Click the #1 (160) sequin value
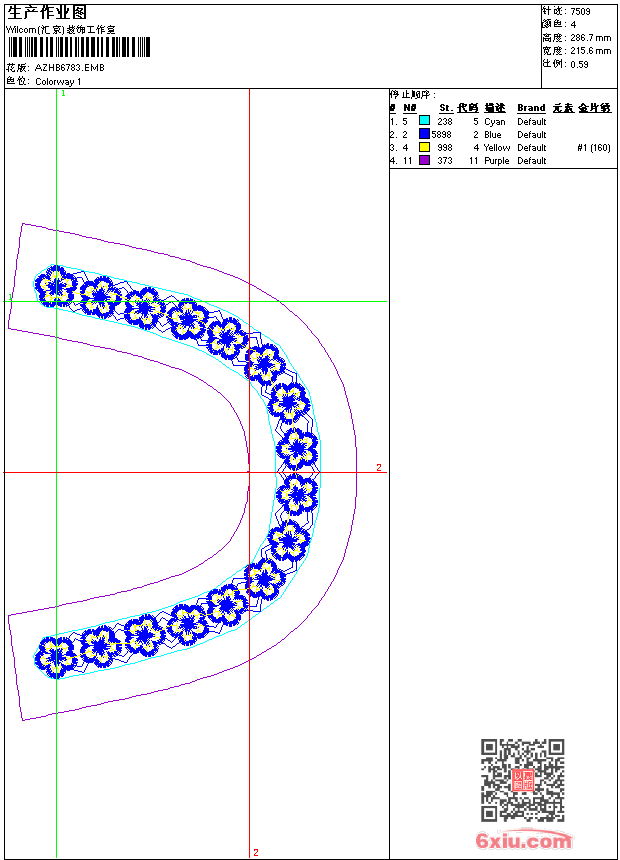Image resolution: width=620 pixels, height=860 pixels. (594, 148)
